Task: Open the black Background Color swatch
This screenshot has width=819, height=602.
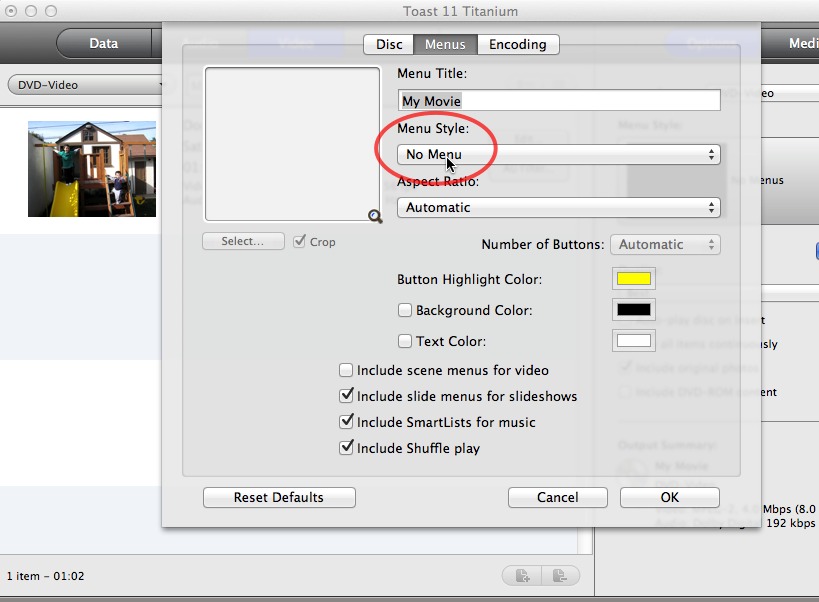Action: click(634, 310)
